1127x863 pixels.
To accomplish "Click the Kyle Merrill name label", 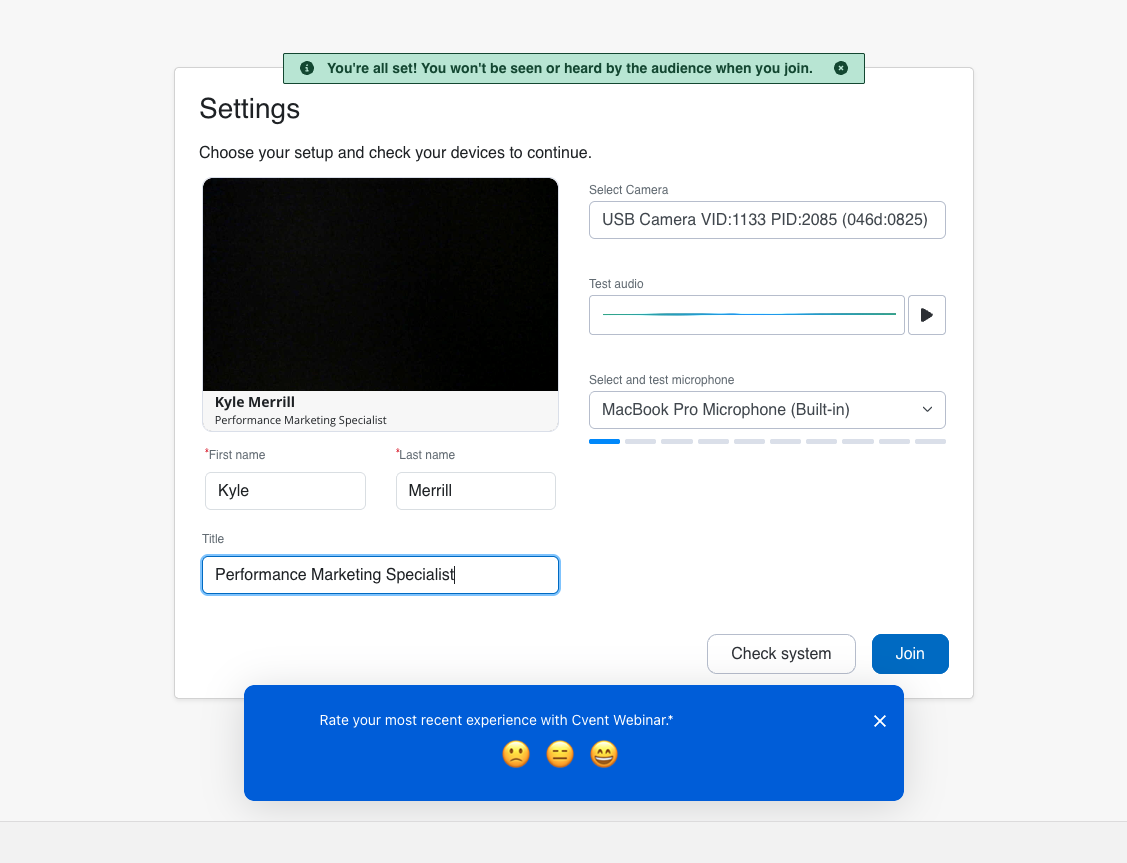I will tap(254, 402).
